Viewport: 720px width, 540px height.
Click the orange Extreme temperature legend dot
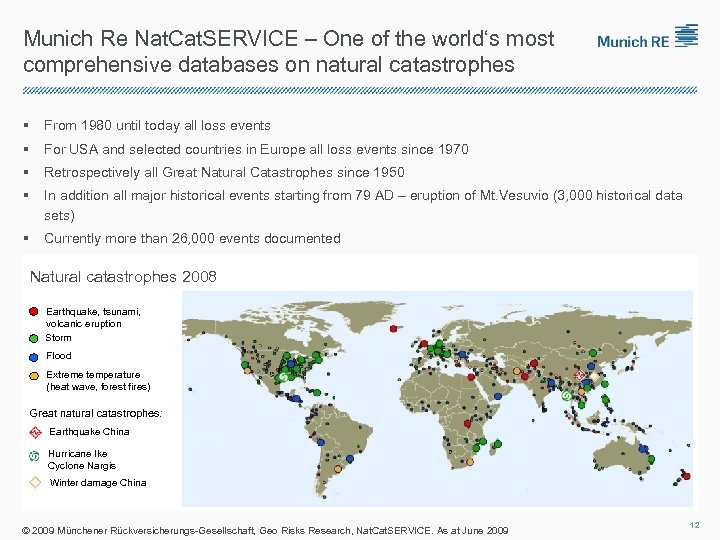coord(33,376)
